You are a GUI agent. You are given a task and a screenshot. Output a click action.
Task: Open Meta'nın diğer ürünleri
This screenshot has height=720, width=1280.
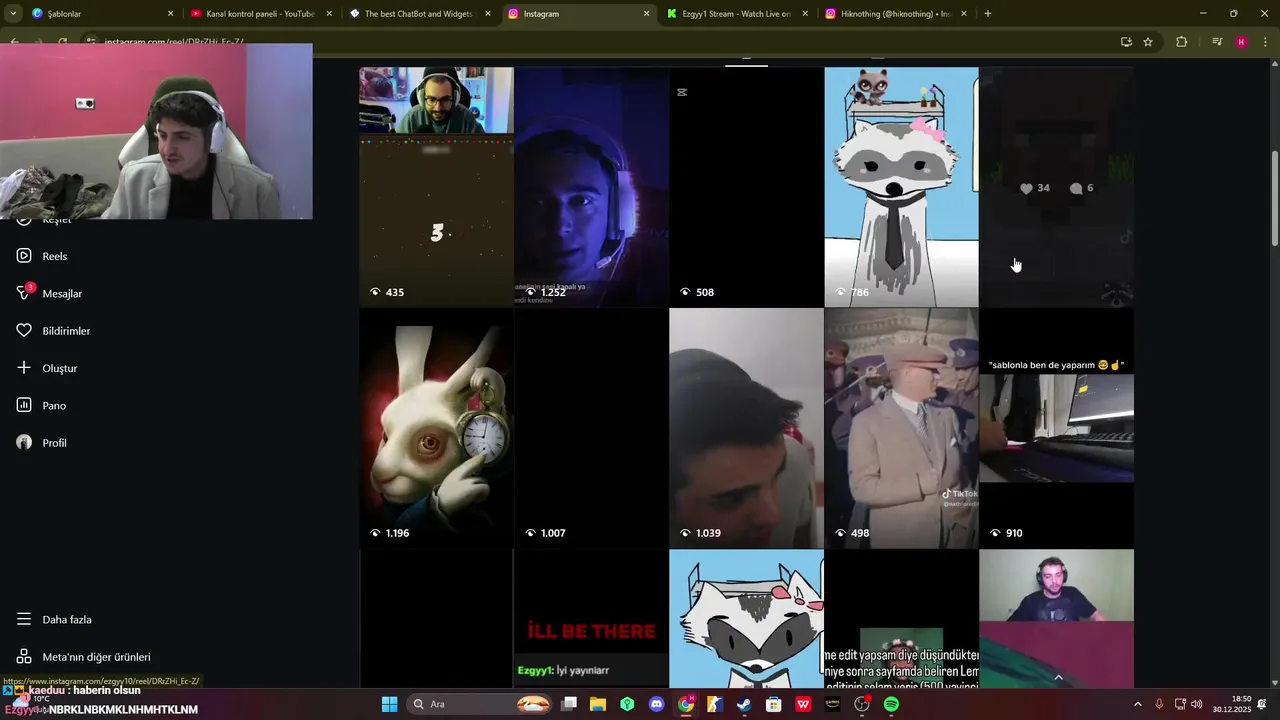(x=84, y=657)
